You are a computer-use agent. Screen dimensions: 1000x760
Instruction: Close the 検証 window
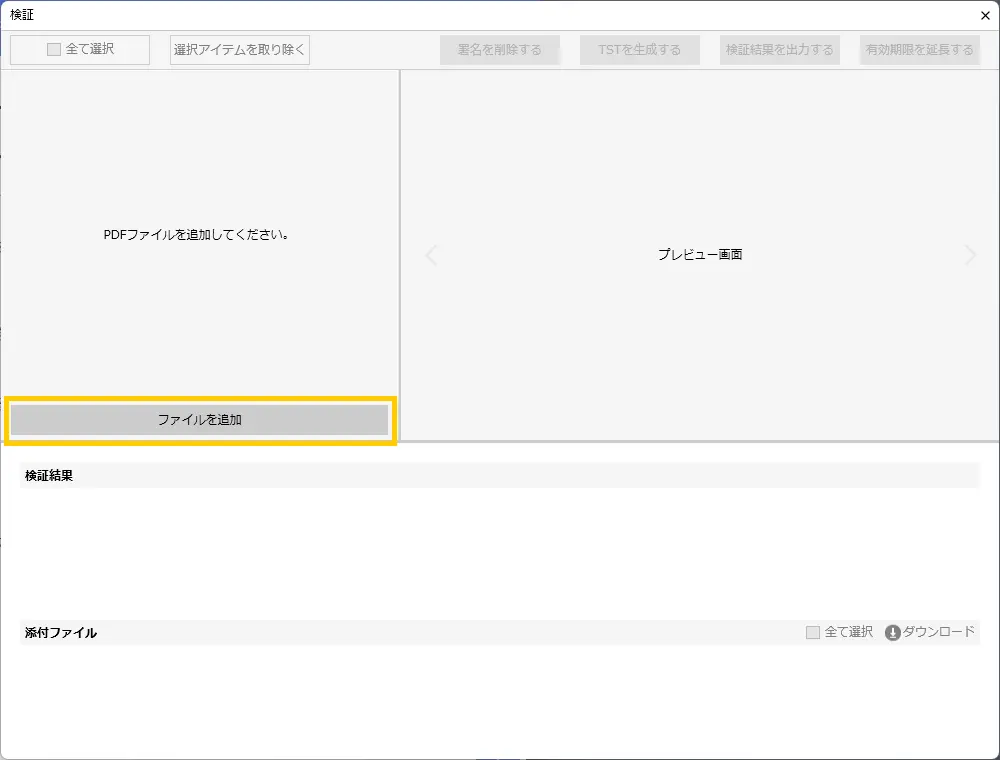click(985, 15)
